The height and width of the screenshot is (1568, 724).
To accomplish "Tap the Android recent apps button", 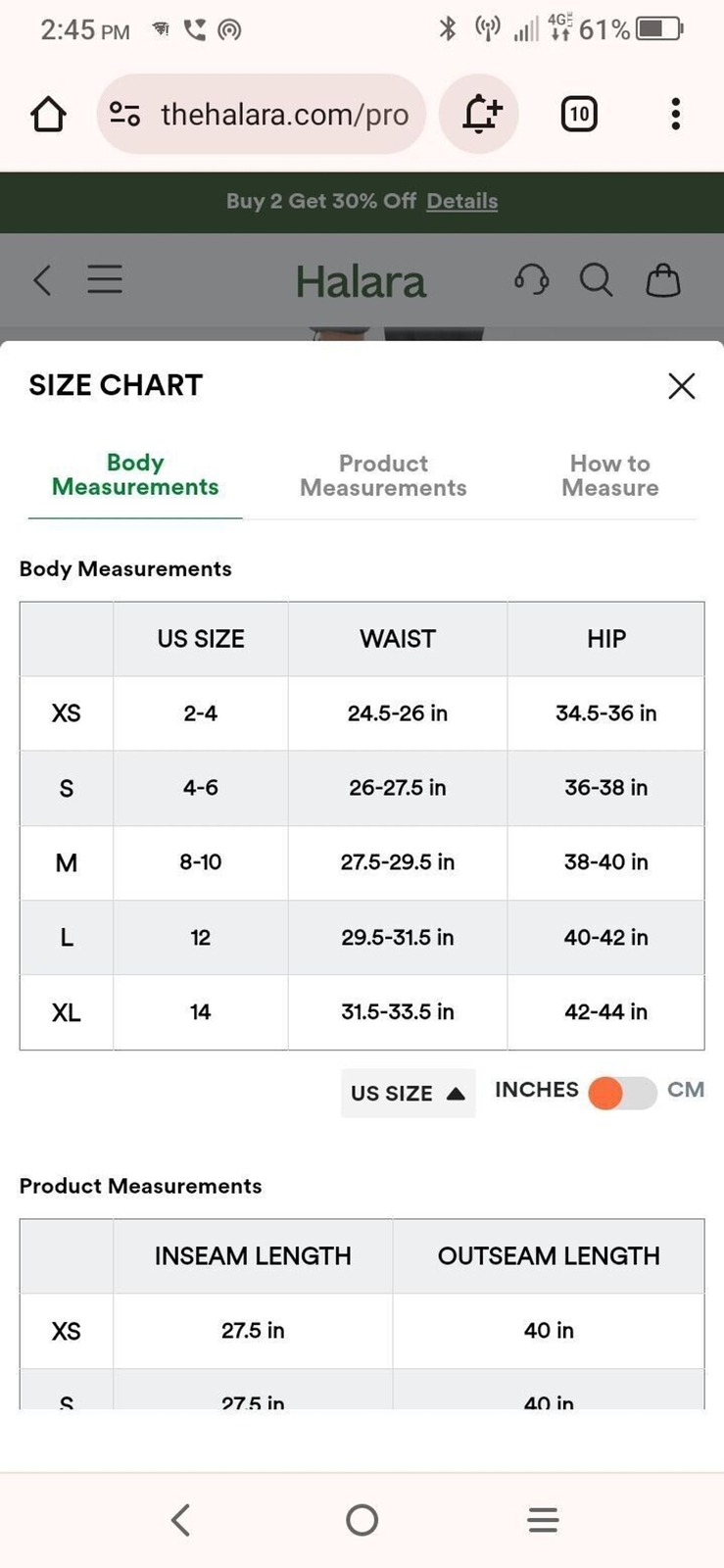I will (x=543, y=1520).
